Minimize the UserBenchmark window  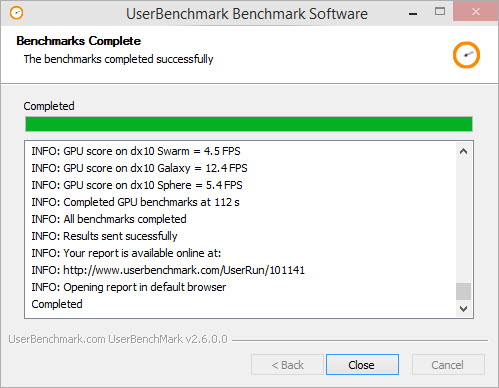413,14
